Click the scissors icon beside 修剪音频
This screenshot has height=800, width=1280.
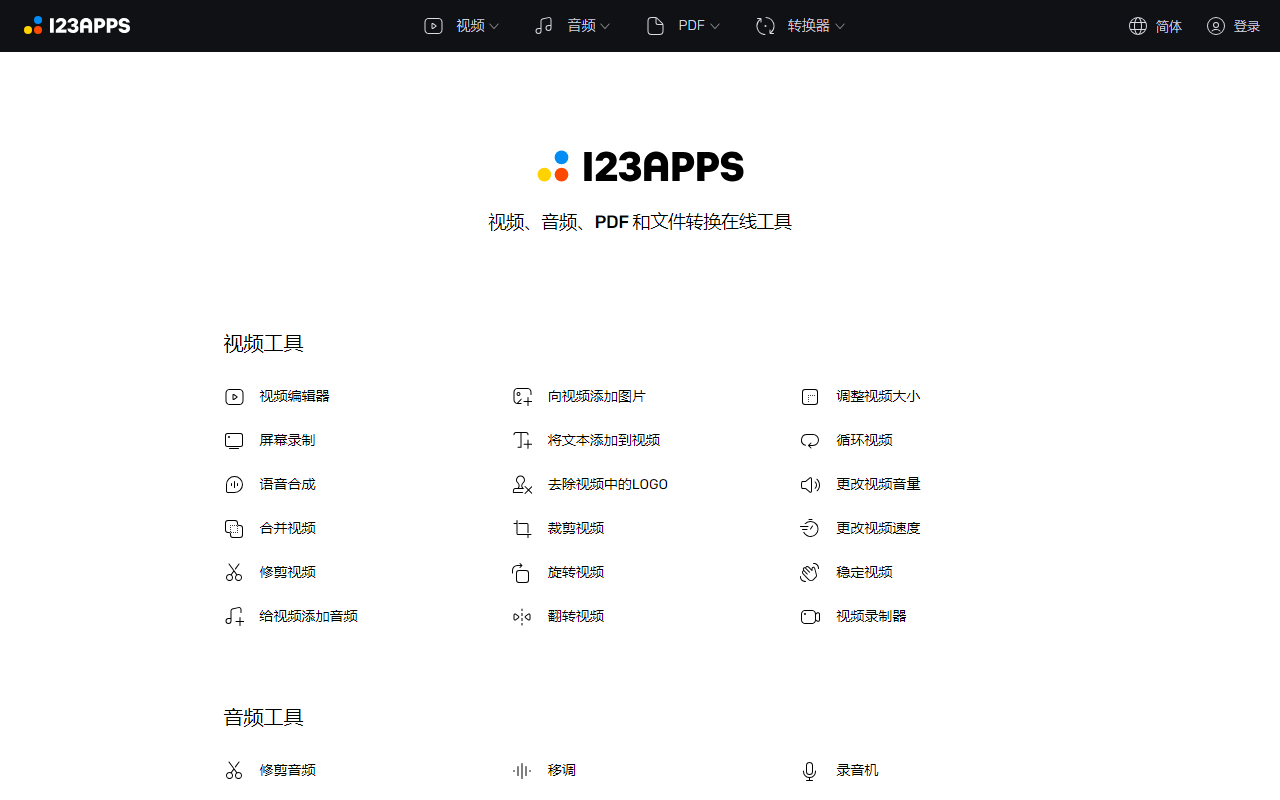(234, 771)
